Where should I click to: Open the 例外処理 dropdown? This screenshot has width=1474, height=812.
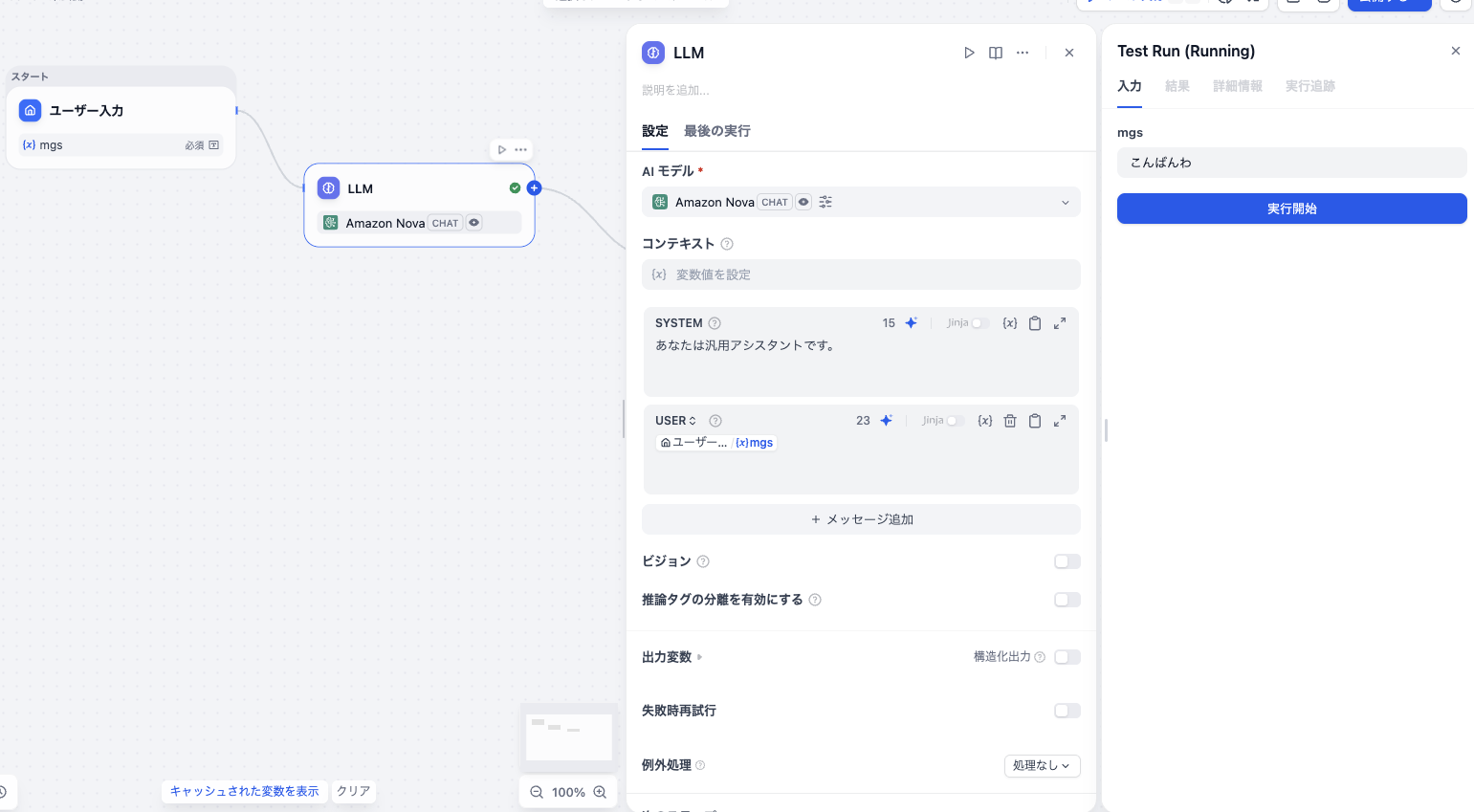click(1043, 765)
